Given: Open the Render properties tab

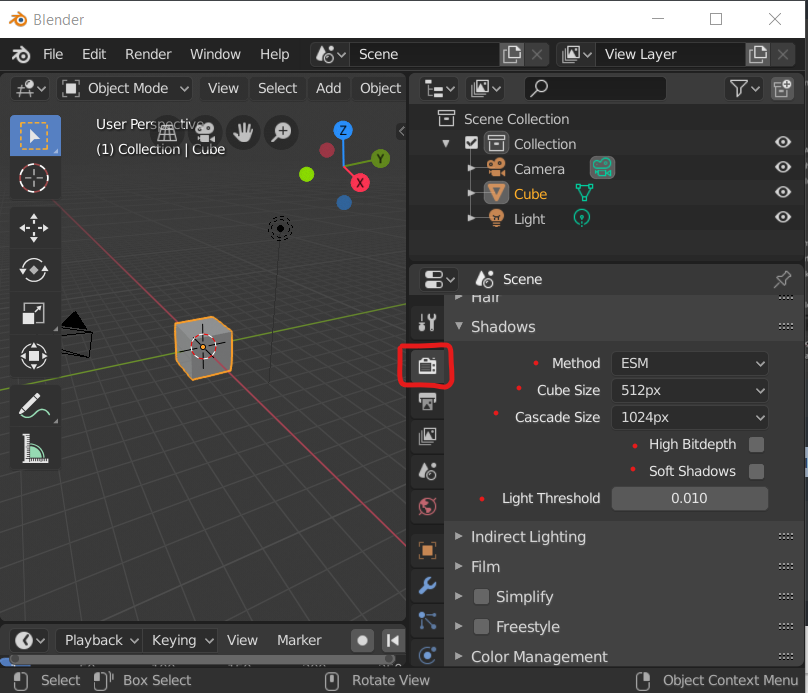Looking at the screenshot, I should (x=427, y=366).
